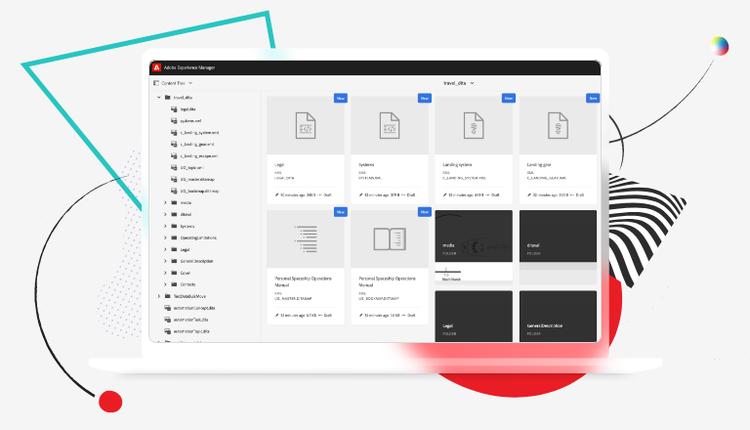The height and width of the screenshot is (430, 750).
Task: Open the travel_dita breadcrumb dropdown
Action: [x=458, y=83]
